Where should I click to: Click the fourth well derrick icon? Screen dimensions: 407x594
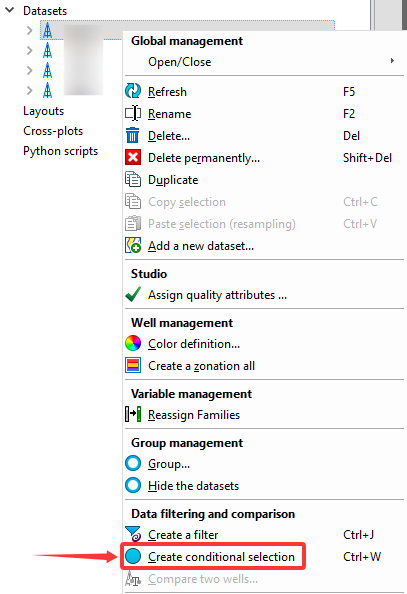click(x=47, y=91)
